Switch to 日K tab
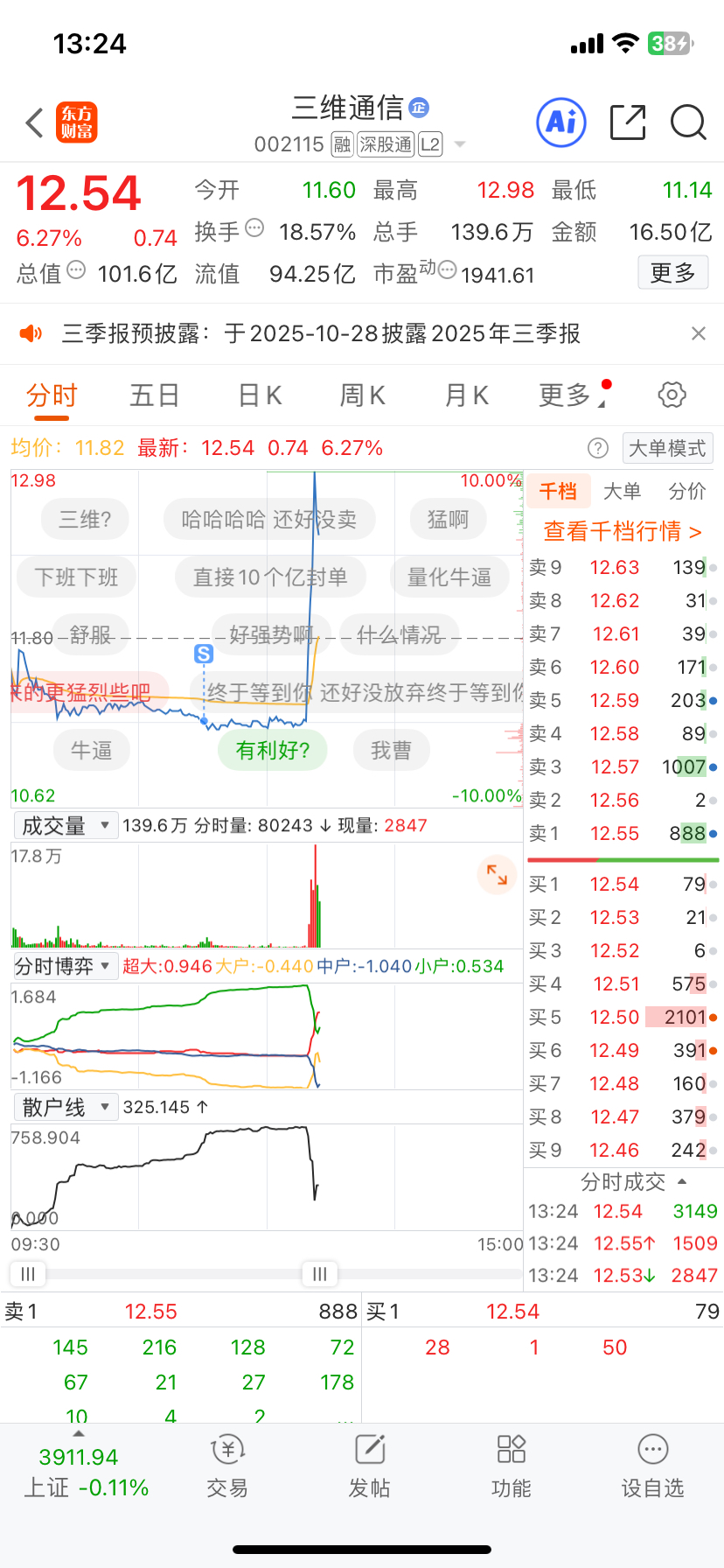Viewport: 724px width, 1568px height. point(260,395)
